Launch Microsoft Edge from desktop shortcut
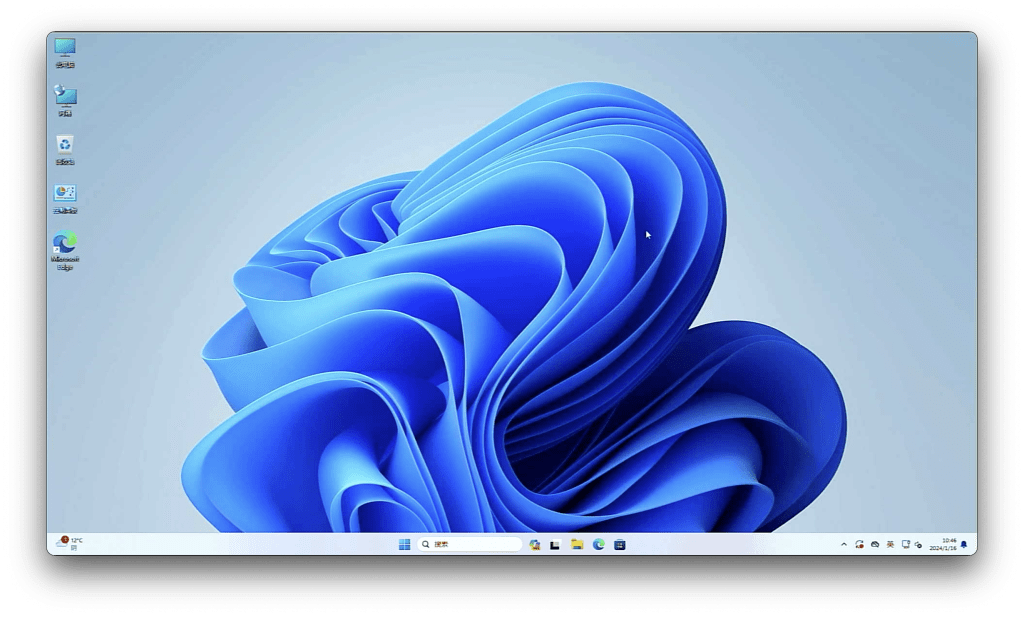Viewport: 1024px width, 617px height. (65, 246)
